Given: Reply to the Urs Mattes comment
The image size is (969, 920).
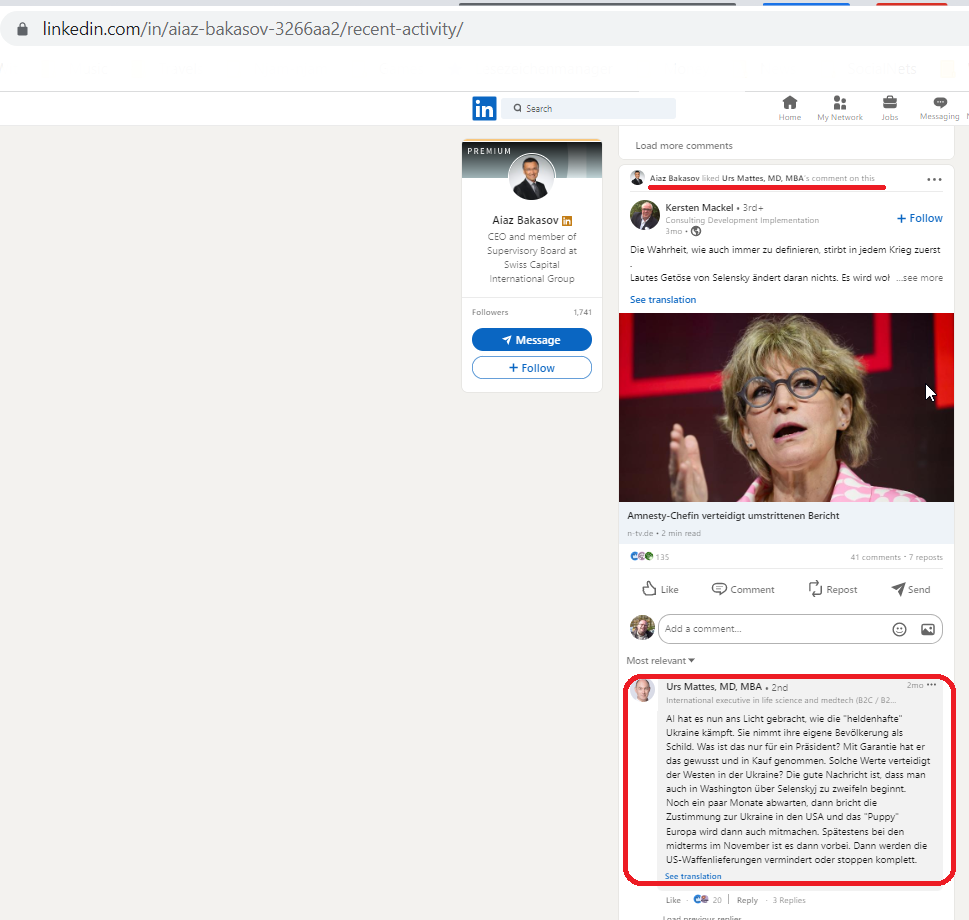Looking at the screenshot, I should point(747,900).
